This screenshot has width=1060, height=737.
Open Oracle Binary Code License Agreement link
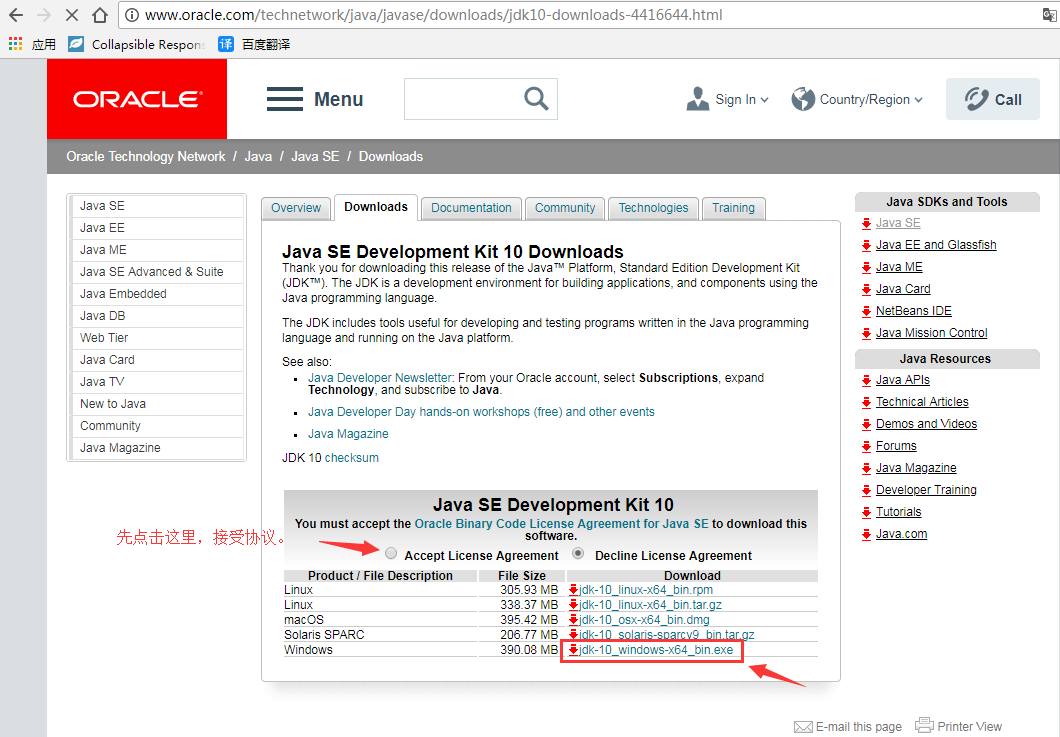coord(561,524)
